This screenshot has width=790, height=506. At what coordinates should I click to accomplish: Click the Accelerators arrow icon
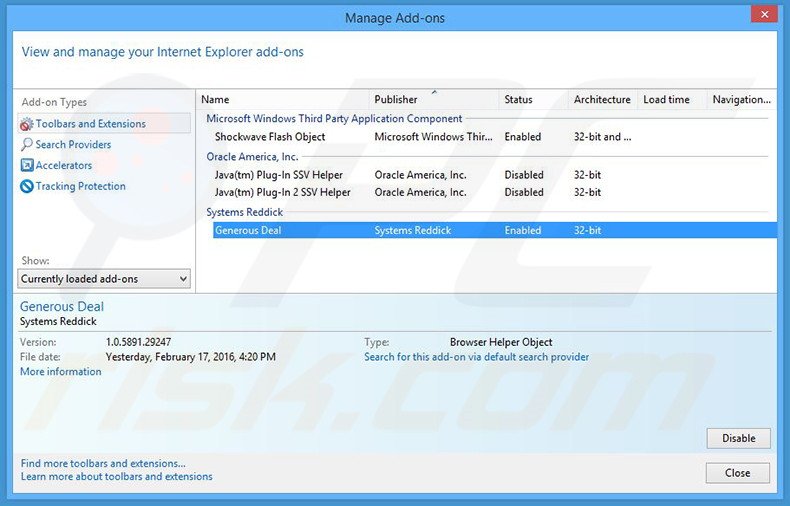coord(27,165)
